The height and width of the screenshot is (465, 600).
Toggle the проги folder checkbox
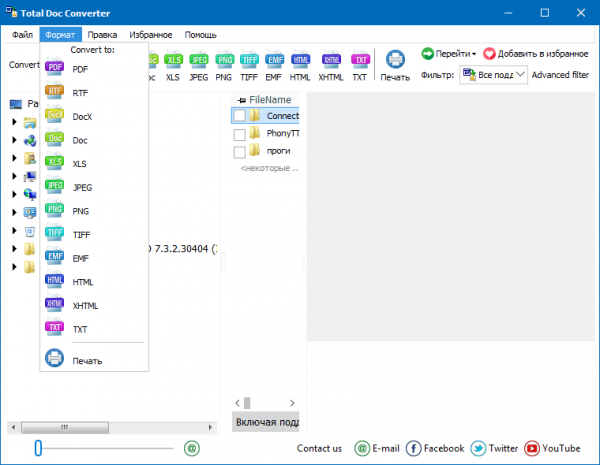pos(239,152)
